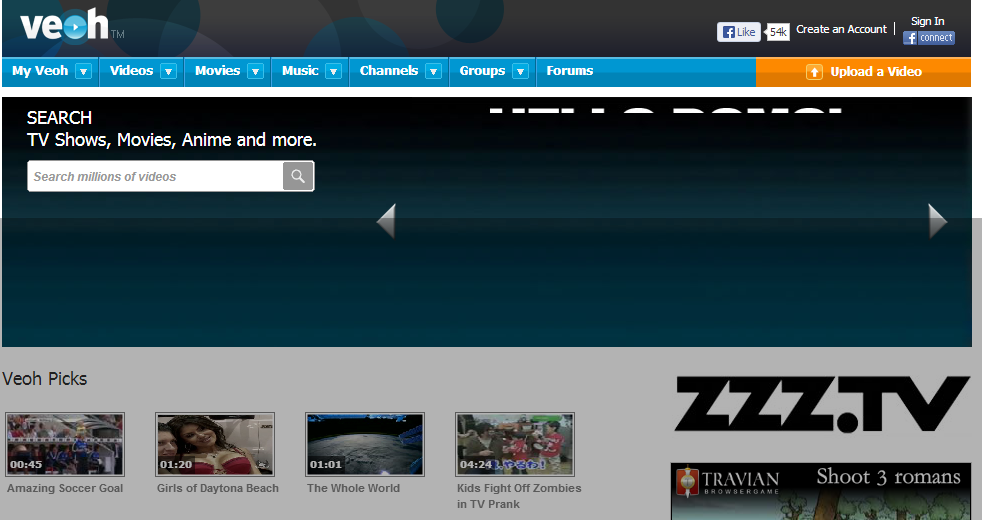Click Amazing Soccer Goal title link

tap(65, 488)
